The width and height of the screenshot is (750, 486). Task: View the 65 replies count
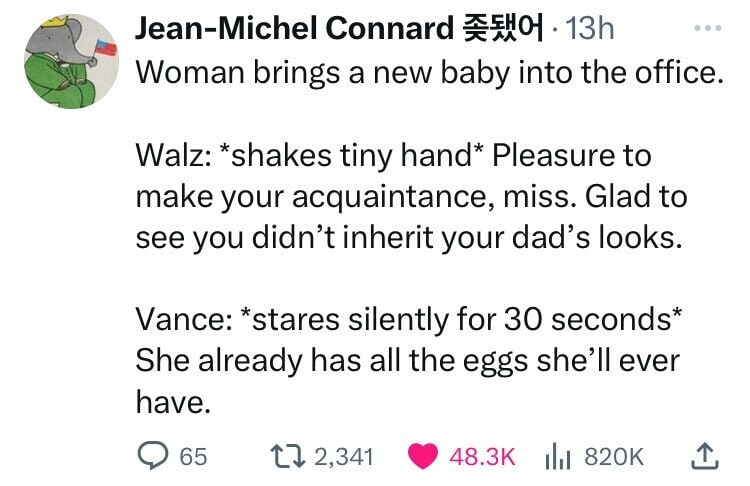tap(193, 456)
